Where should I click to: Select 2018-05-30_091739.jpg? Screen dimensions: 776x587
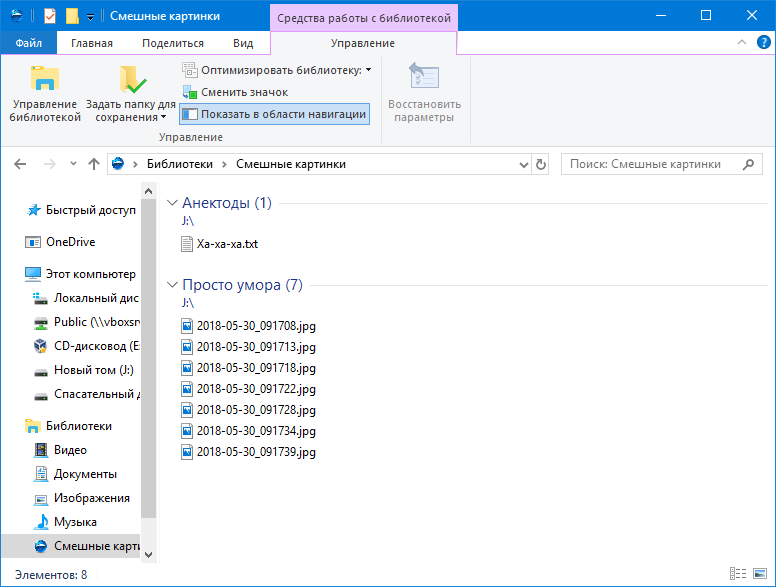pyautogui.click(x=248, y=452)
